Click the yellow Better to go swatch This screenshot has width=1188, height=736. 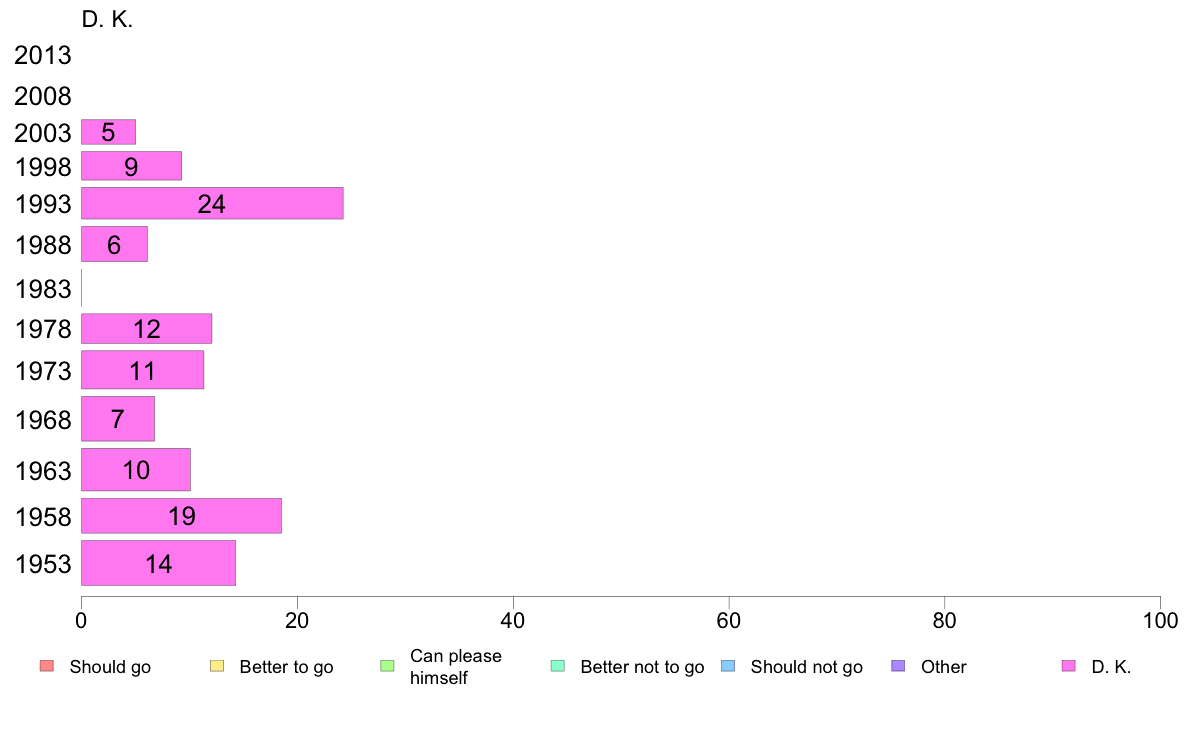(217, 666)
